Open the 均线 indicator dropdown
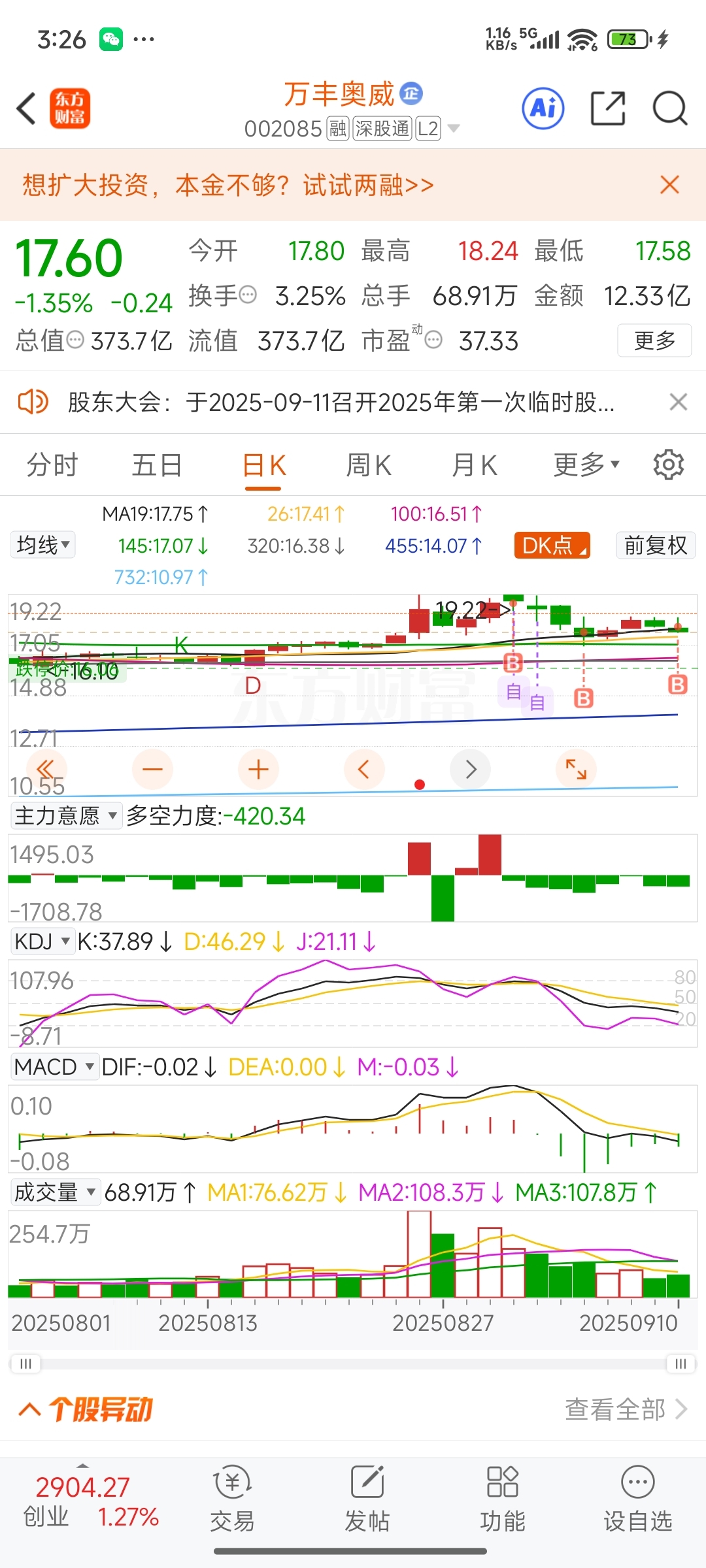This screenshot has height=1568, width=706. click(x=43, y=544)
